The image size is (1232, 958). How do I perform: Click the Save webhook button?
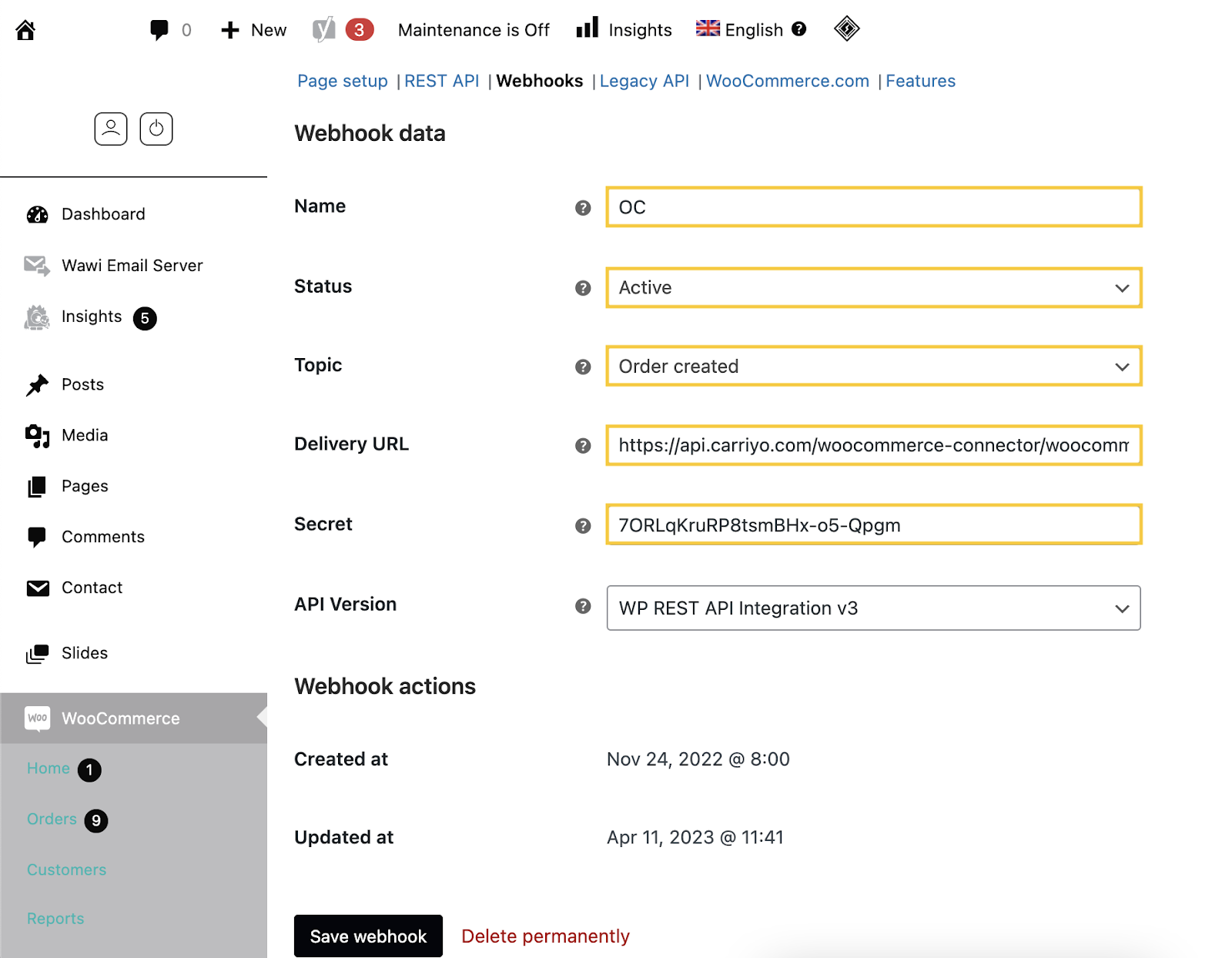click(368, 936)
